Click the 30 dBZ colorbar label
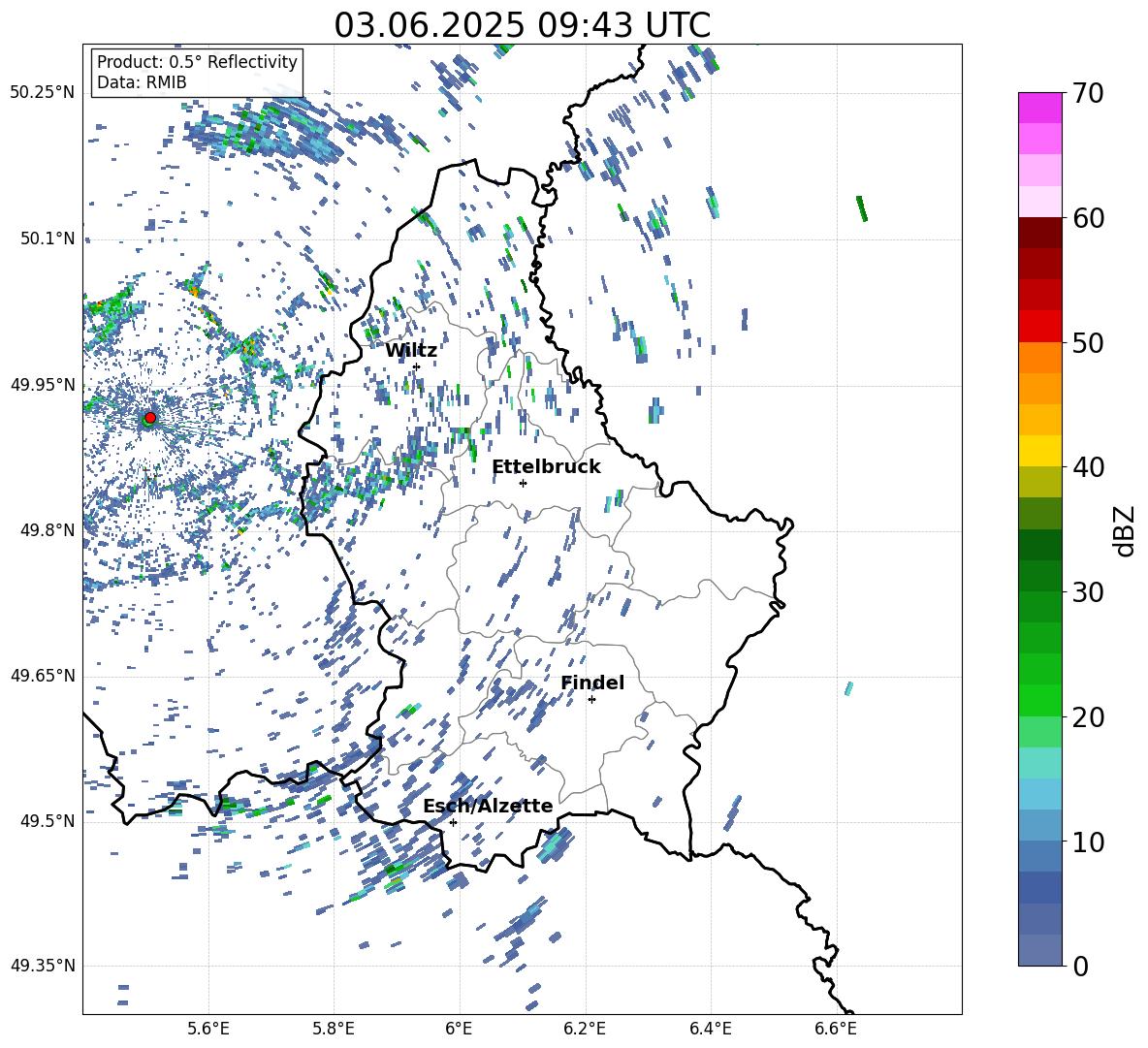The height and width of the screenshot is (1048, 1148). [x=1088, y=592]
